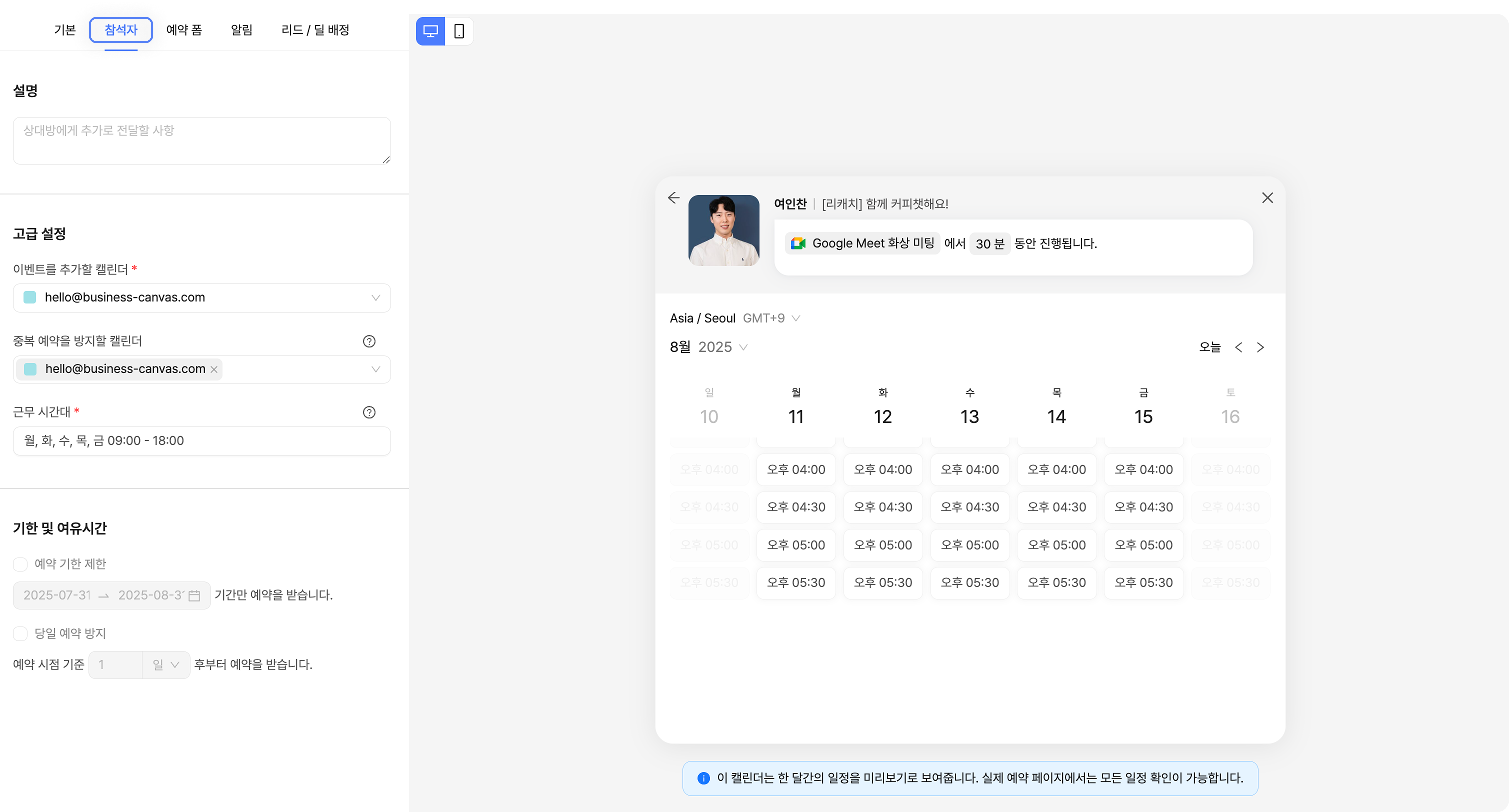
Task: Switch to 예약 폼 tab
Action: click(x=184, y=30)
